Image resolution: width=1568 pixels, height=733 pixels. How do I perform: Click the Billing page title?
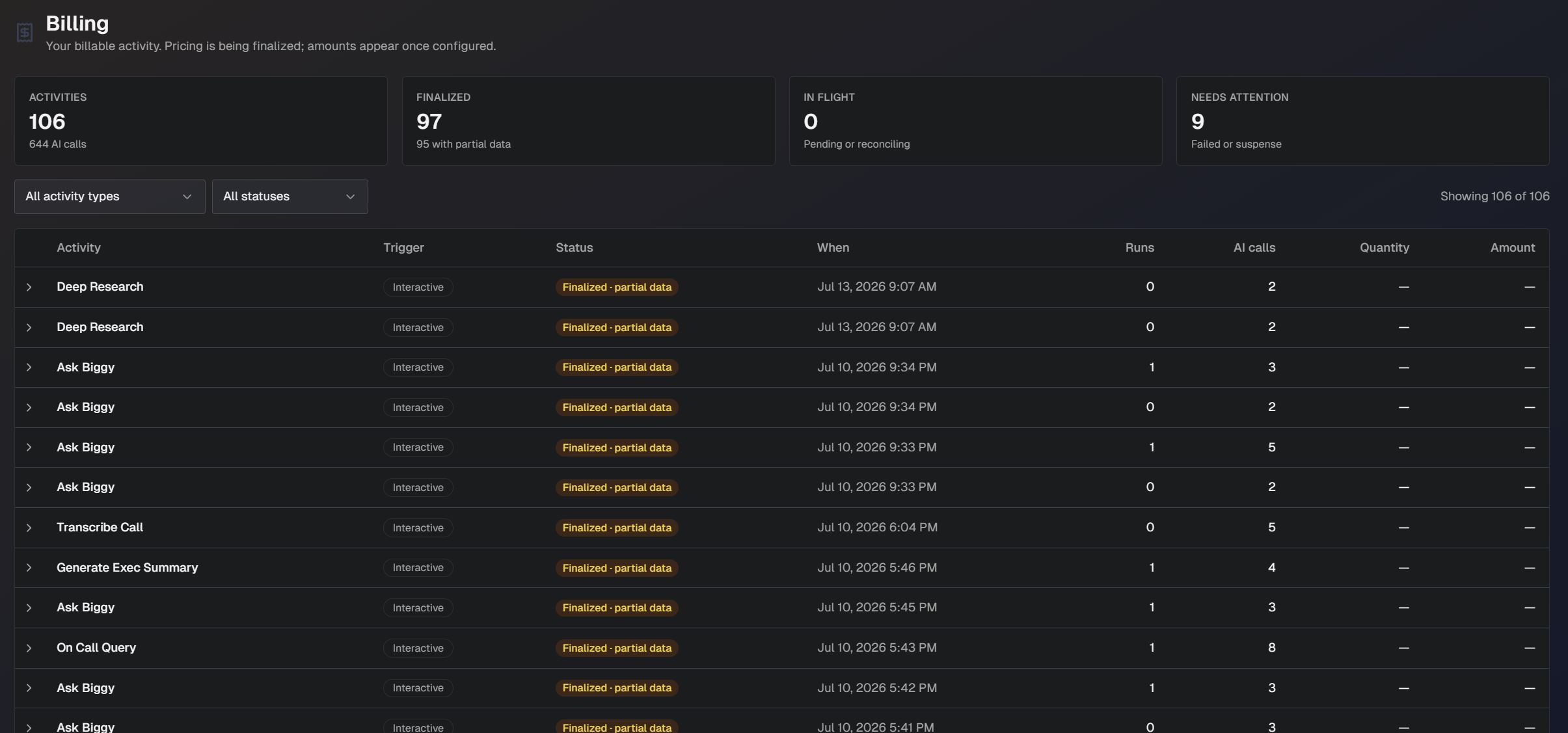pyautogui.click(x=77, y=24)
